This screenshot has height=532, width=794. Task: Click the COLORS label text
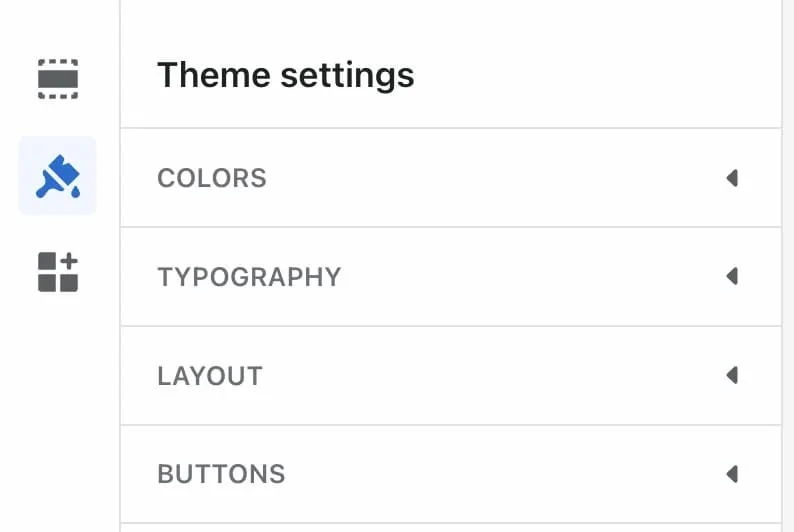[x=212, y=178]
